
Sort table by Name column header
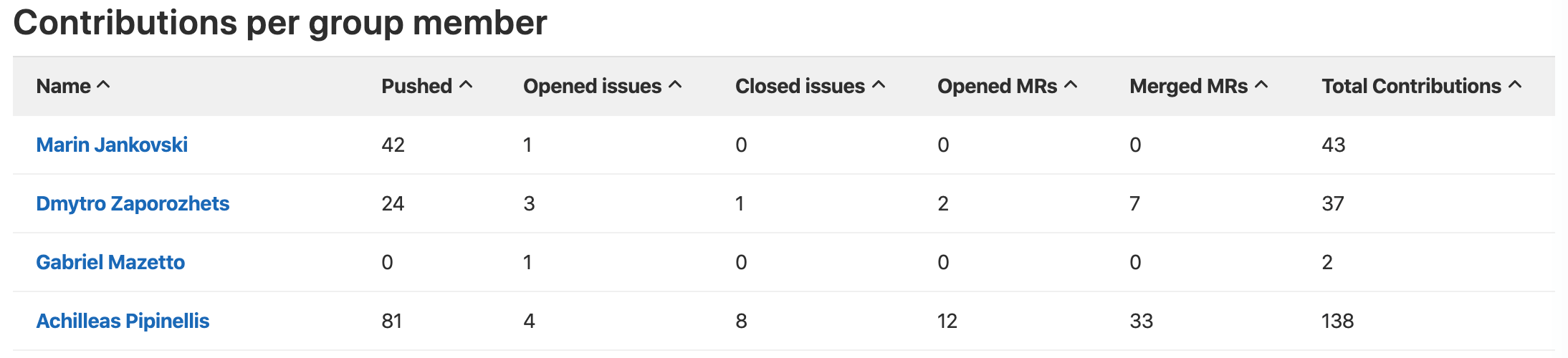pyautogui.click(x=63, y=86)
